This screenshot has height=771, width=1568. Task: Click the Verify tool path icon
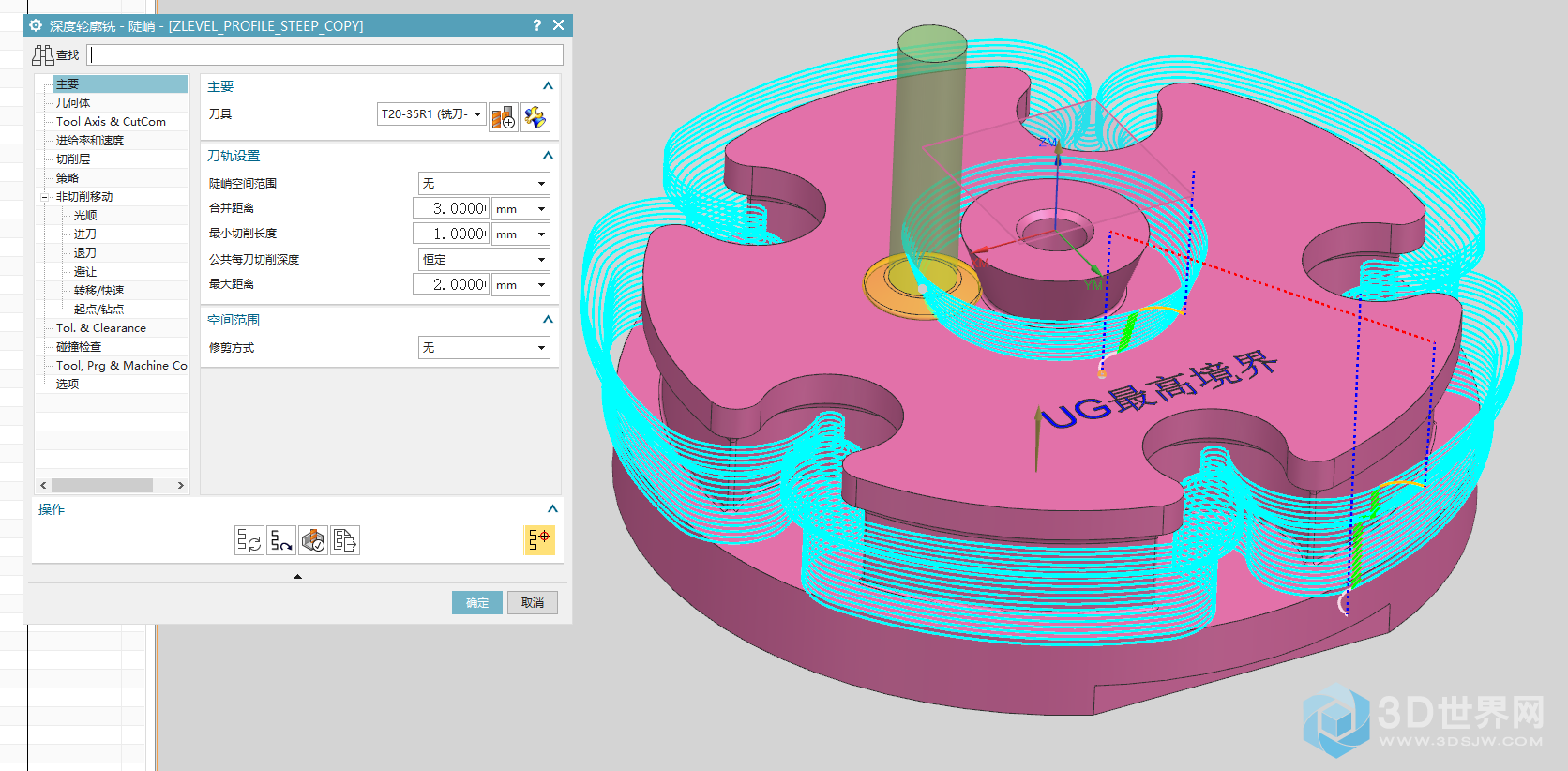313,540
